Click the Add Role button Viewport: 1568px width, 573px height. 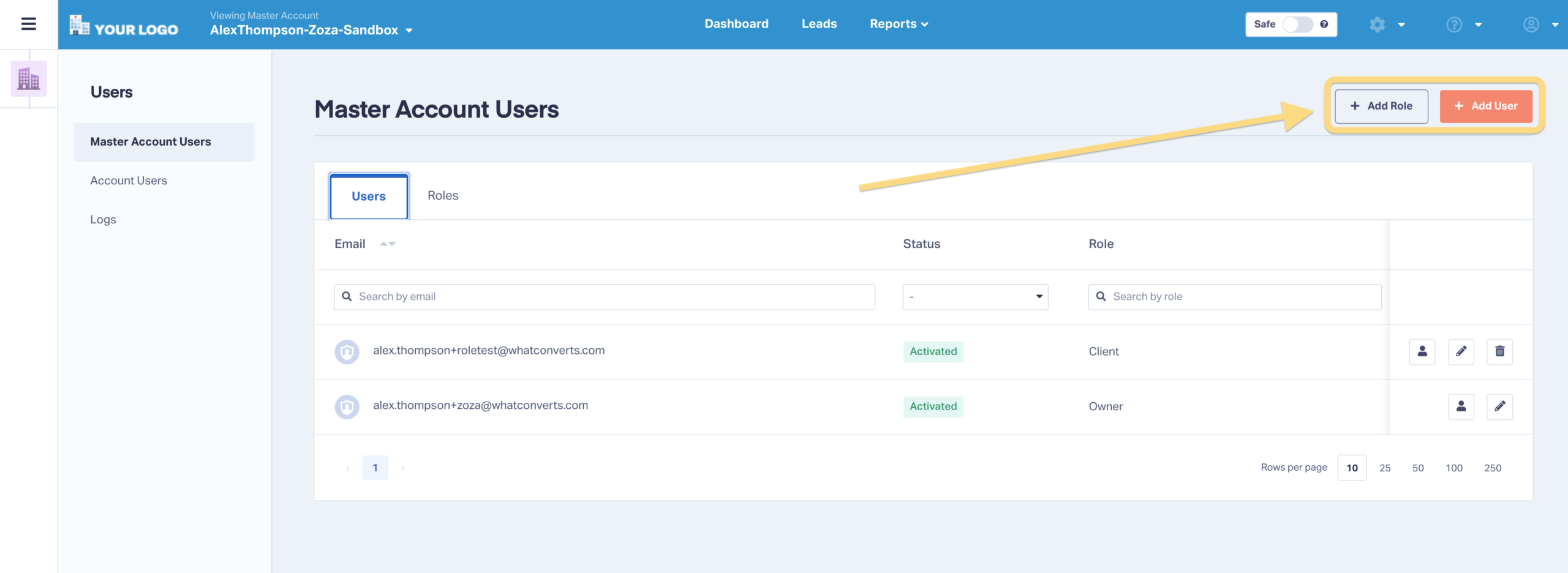1381,106
